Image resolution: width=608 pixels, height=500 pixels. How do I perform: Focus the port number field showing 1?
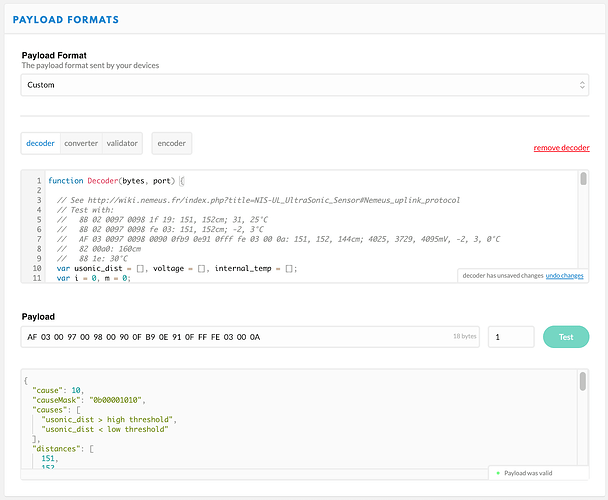(511, 337)
